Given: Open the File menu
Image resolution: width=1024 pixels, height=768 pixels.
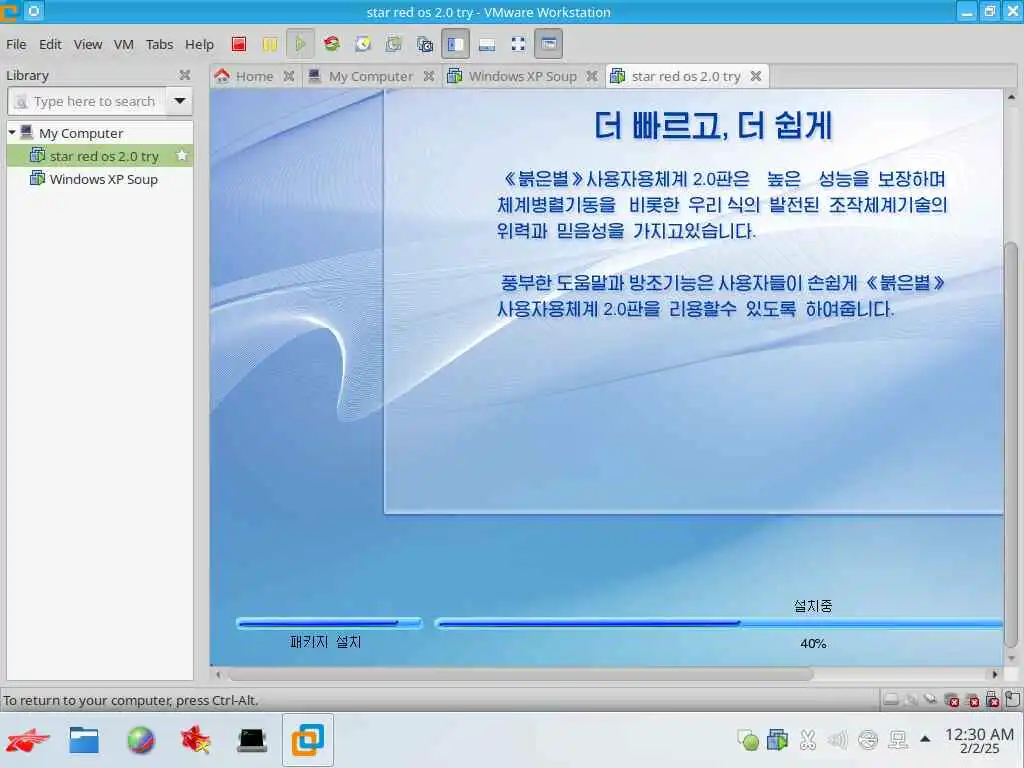Looking at the screenshot, I should click(16, 44).
